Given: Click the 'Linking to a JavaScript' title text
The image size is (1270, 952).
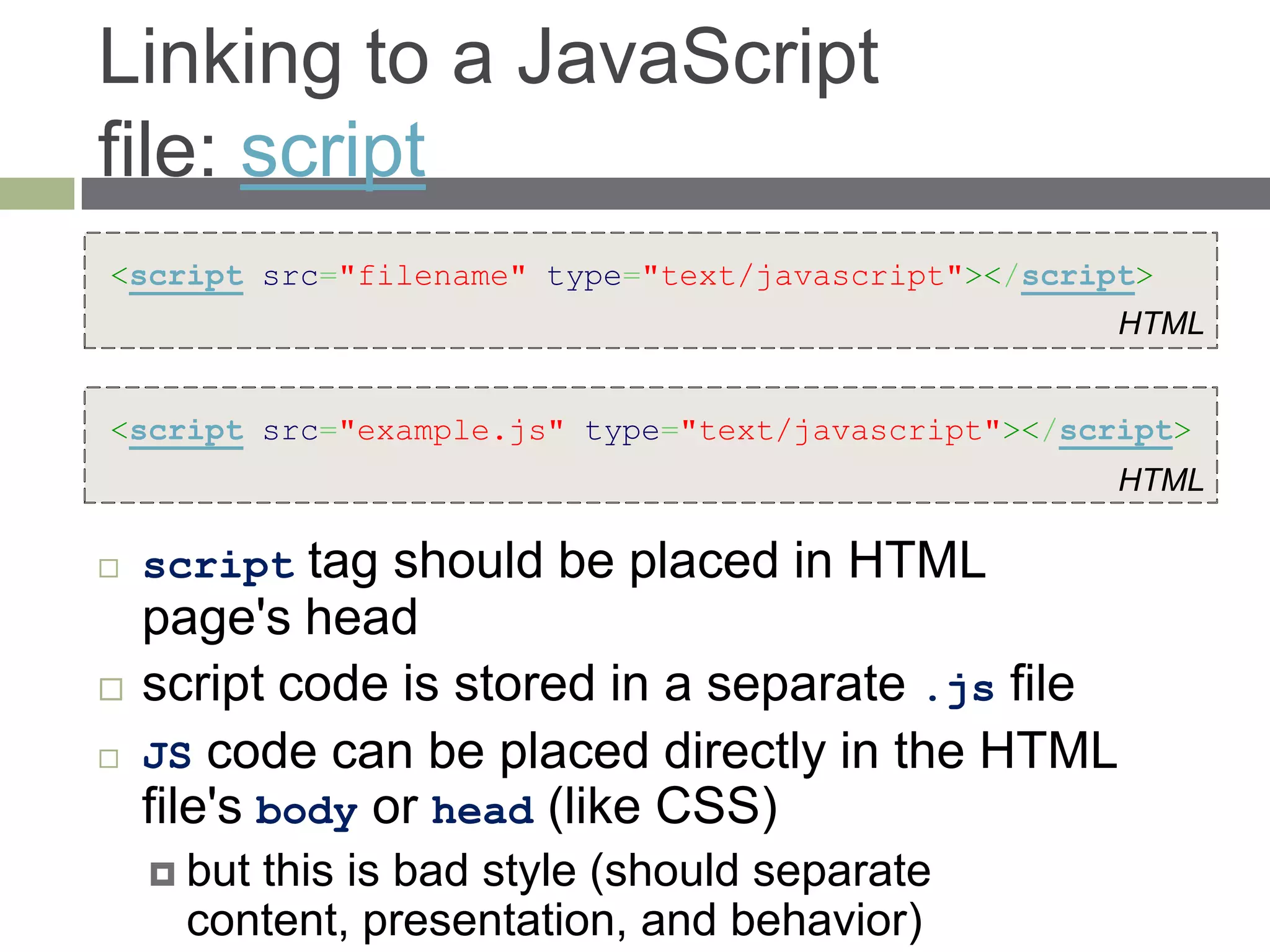Looking at the screenshot, I should [x=489, y=61].
